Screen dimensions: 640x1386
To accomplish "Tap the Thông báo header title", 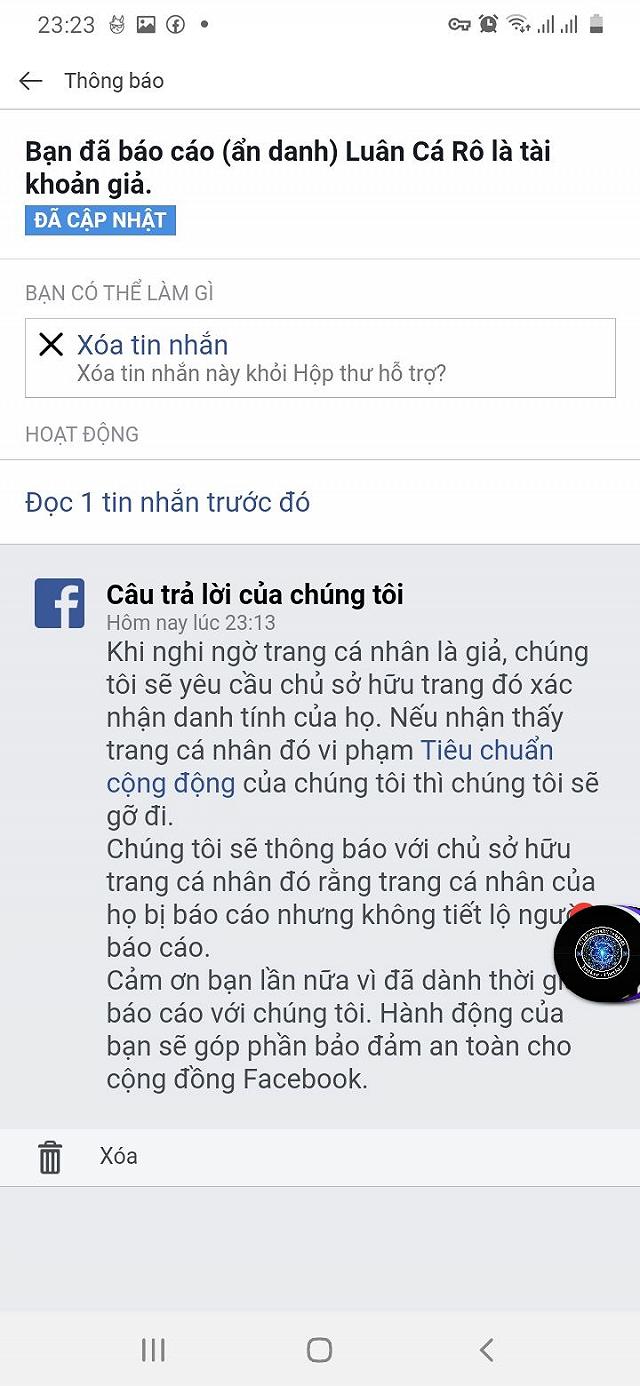I will click(114, 81).
